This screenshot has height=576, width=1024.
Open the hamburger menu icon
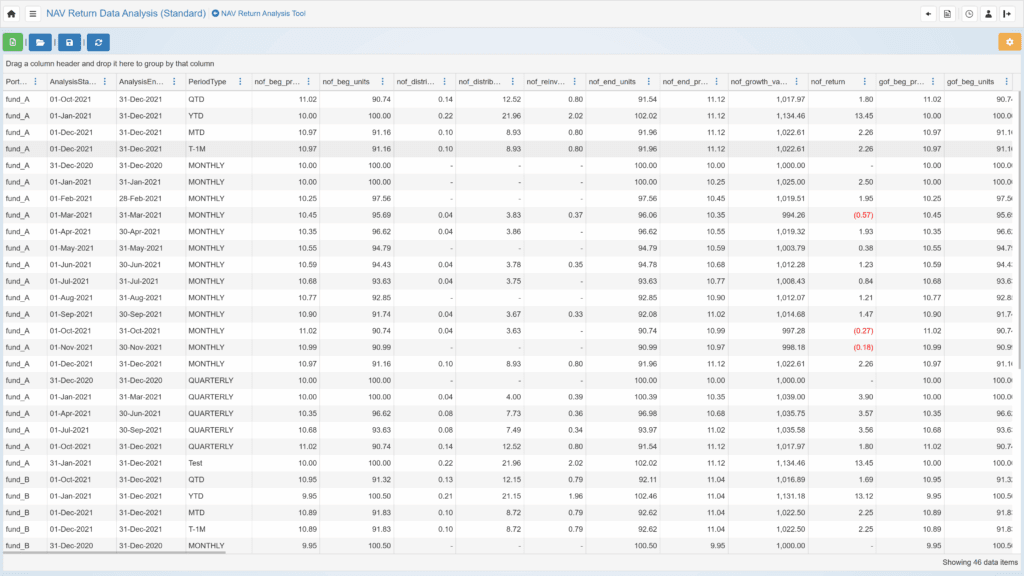pos(33,14)
